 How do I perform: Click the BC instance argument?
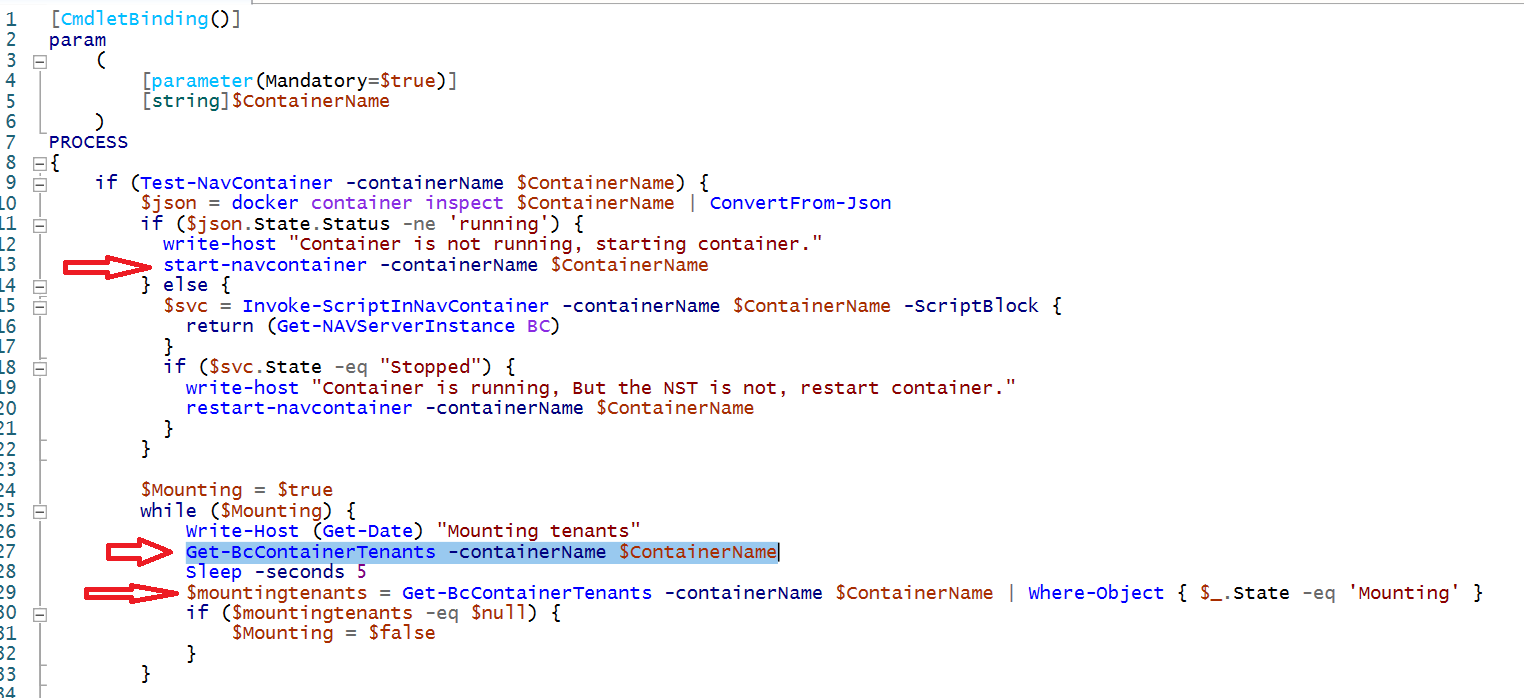click(538, 326)
